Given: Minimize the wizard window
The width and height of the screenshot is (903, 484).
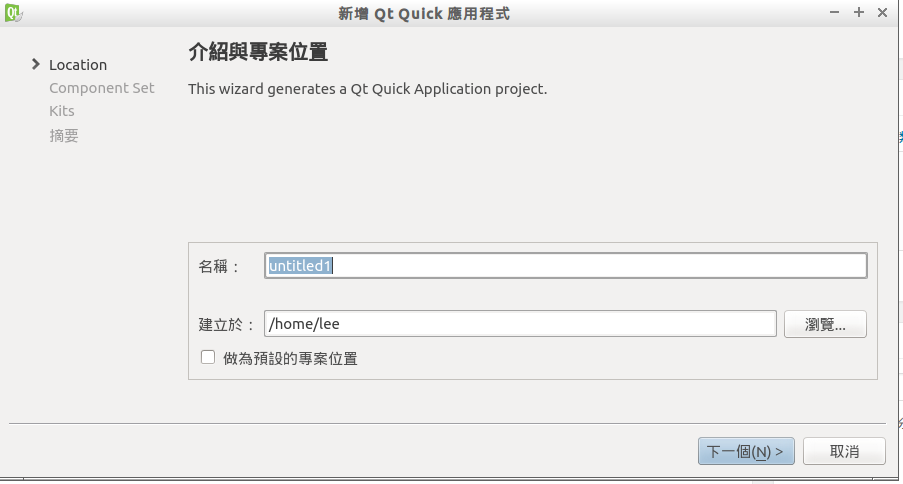Looking at the screenshot, I should tap(834, 13).
